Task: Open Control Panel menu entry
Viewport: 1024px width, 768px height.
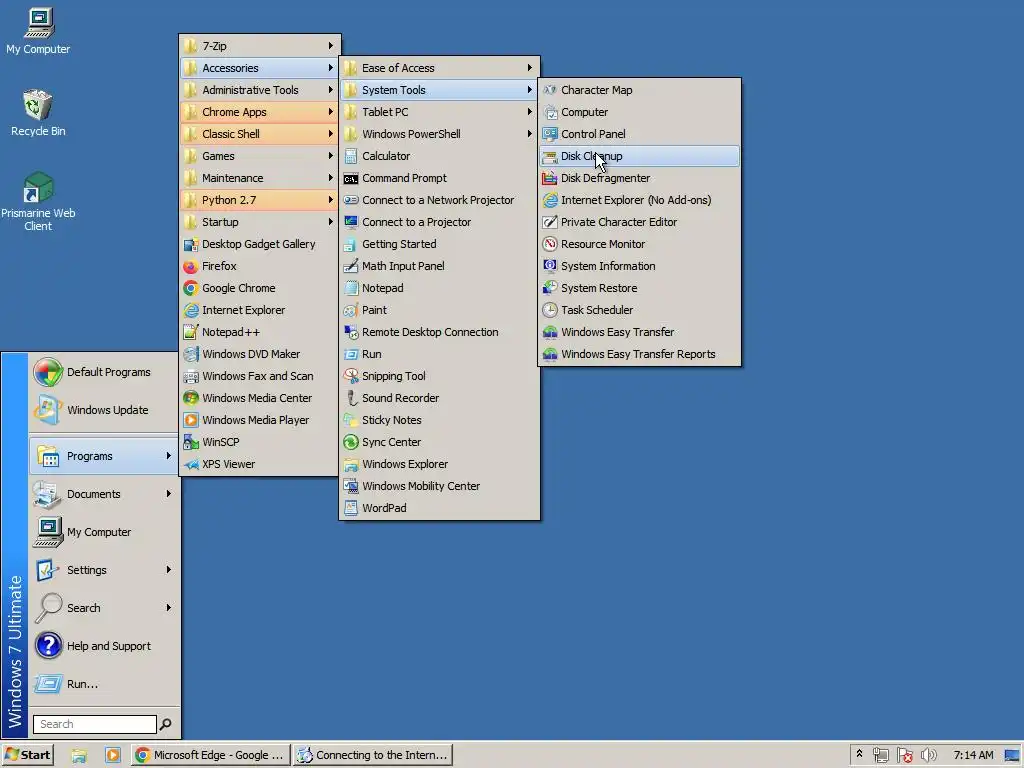Action: 640,134
